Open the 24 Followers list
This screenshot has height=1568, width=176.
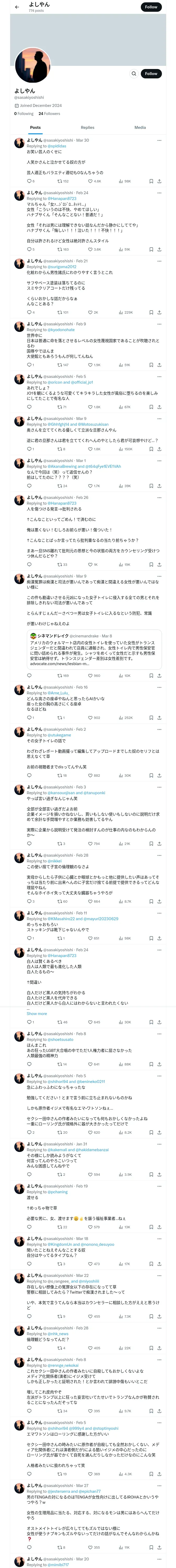tap(49, 114)
